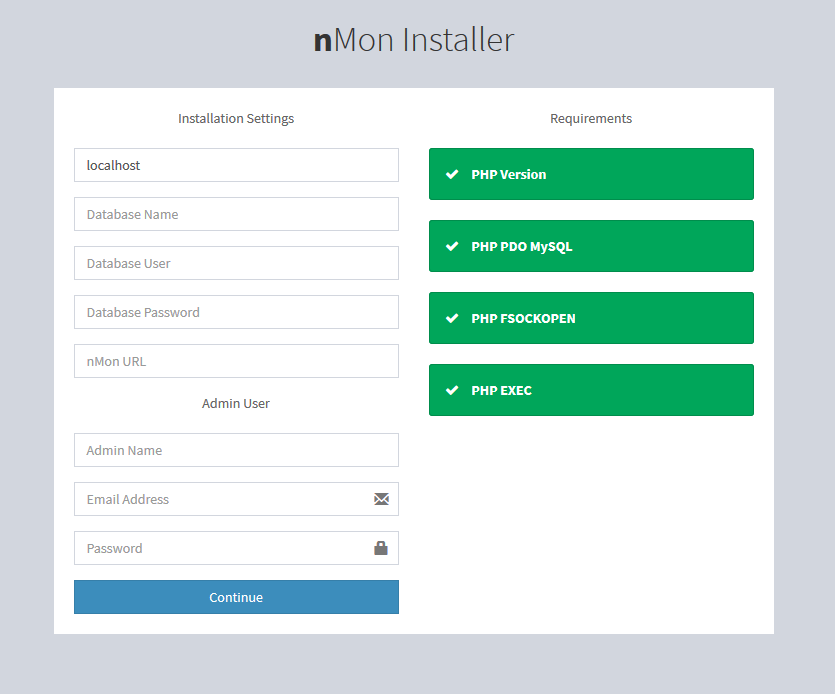Screen dimensions: 835x694
Task: Click the checkmark icon beside PHP FSOCKOPEN
Action: (x=452, y=318)
